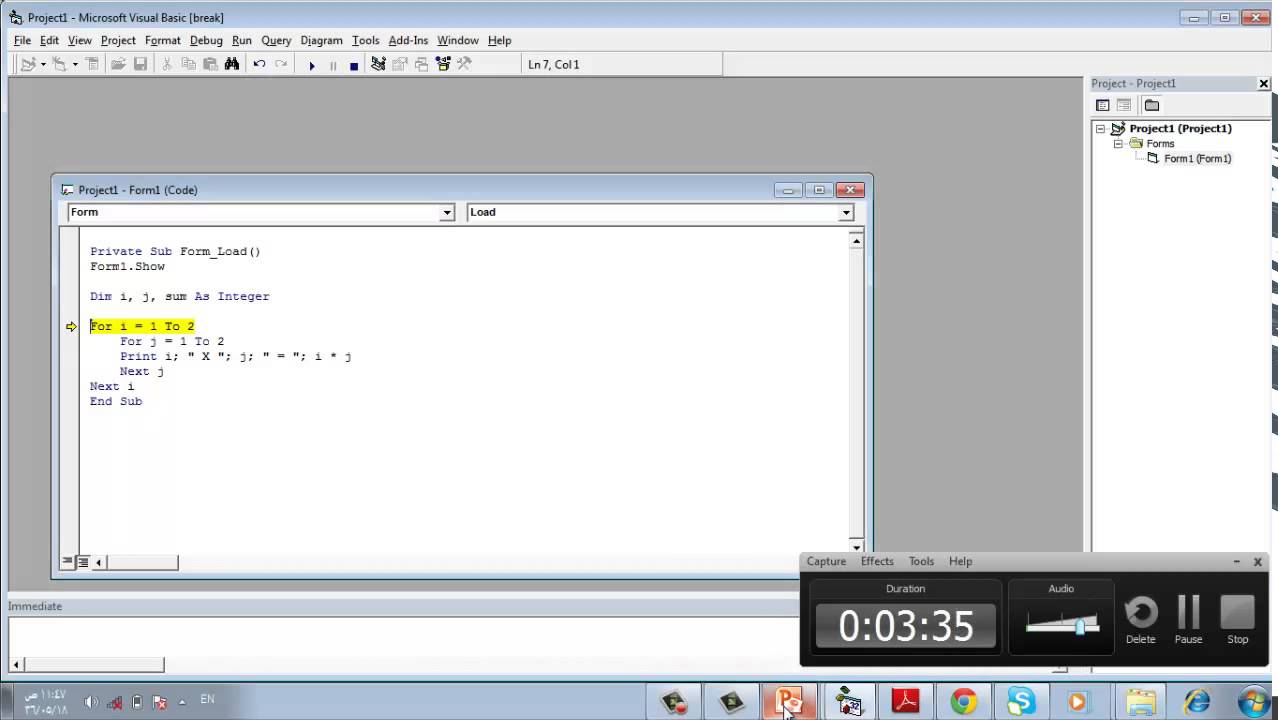Open the Project Explorer toolbar icon

(378, 64)
